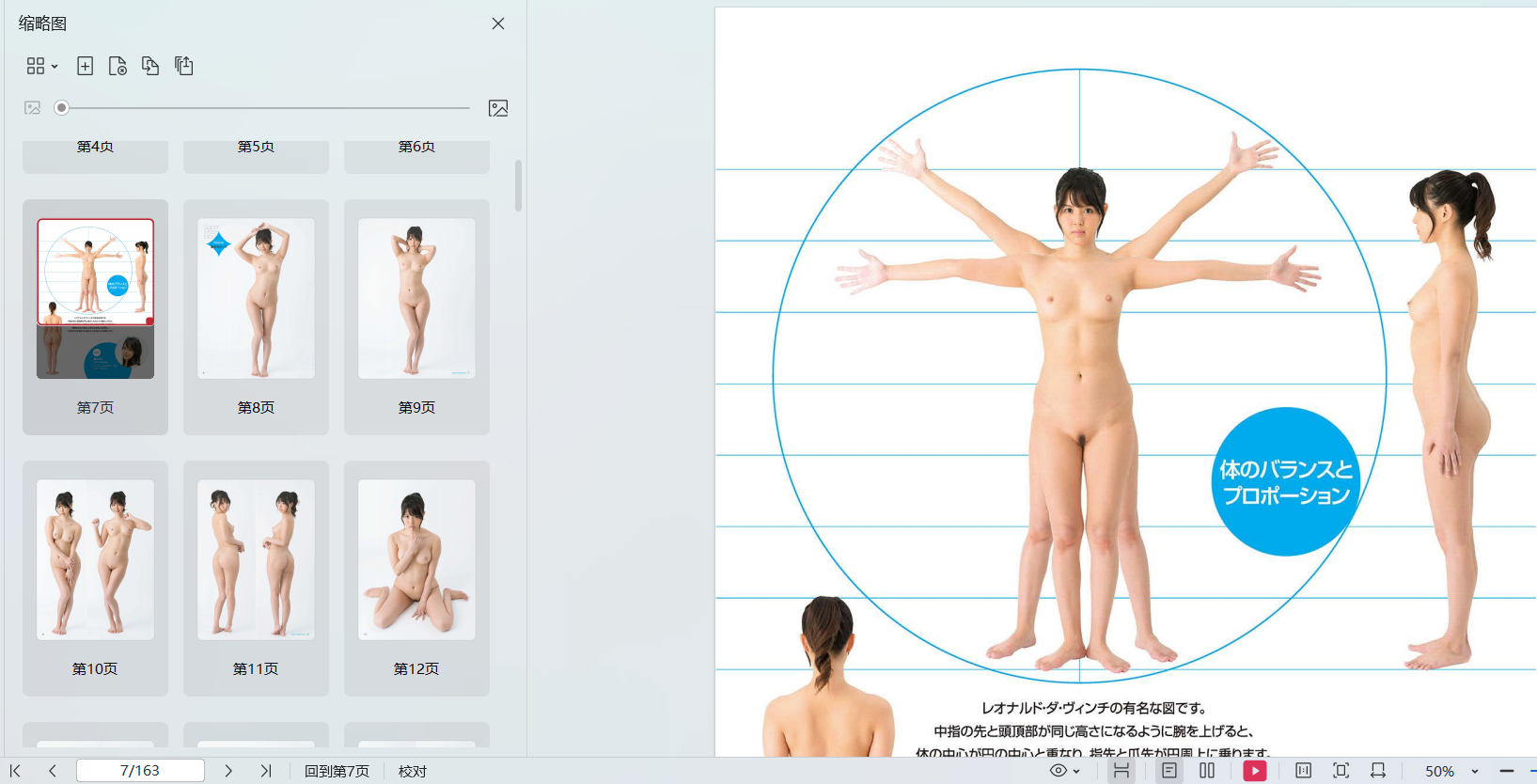
Task: Click the 校对 button
Action: point(413,771)
